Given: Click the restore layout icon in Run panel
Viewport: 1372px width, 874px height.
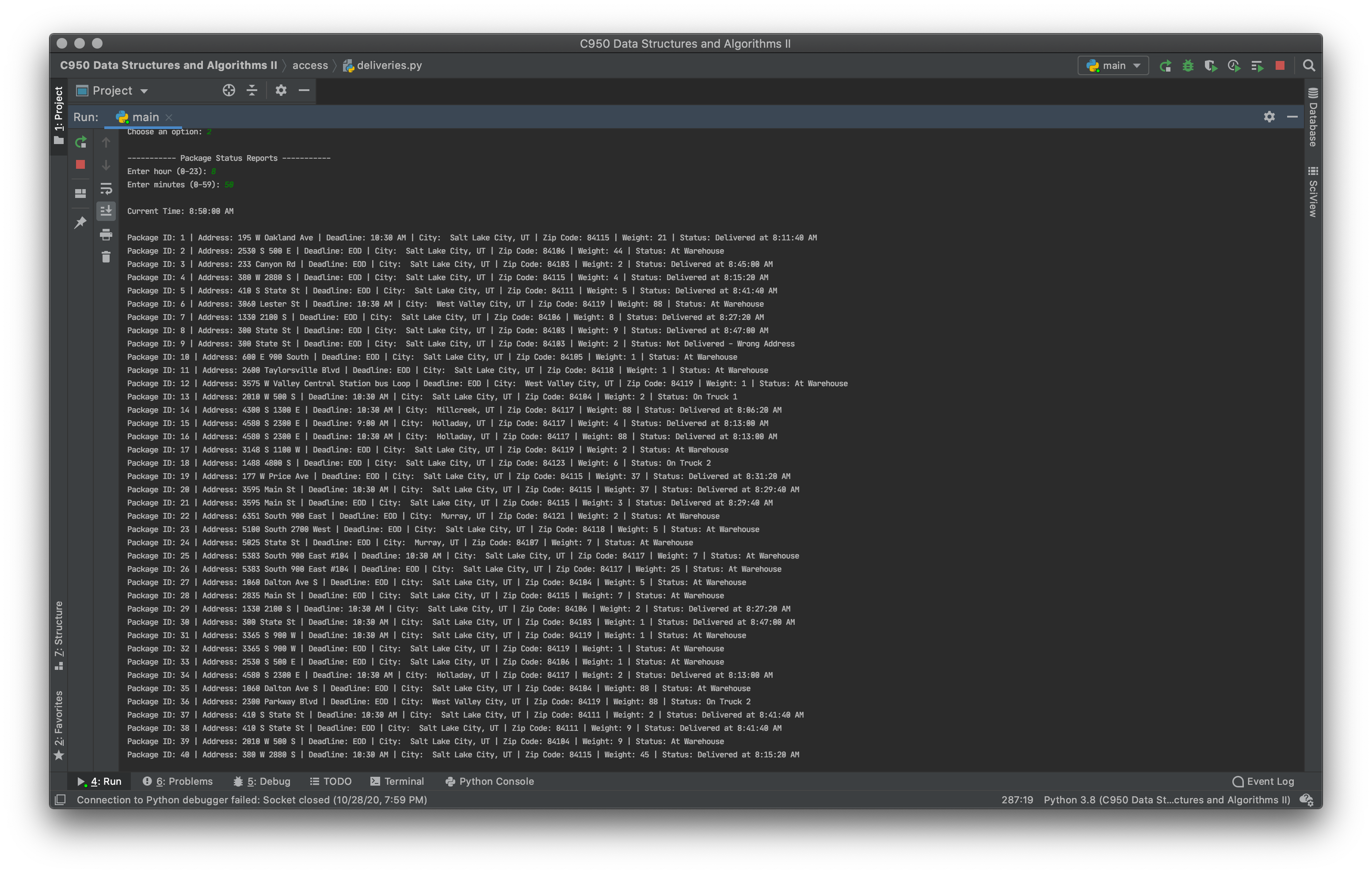Looking at the screenshot, I should tap(80, 194).
